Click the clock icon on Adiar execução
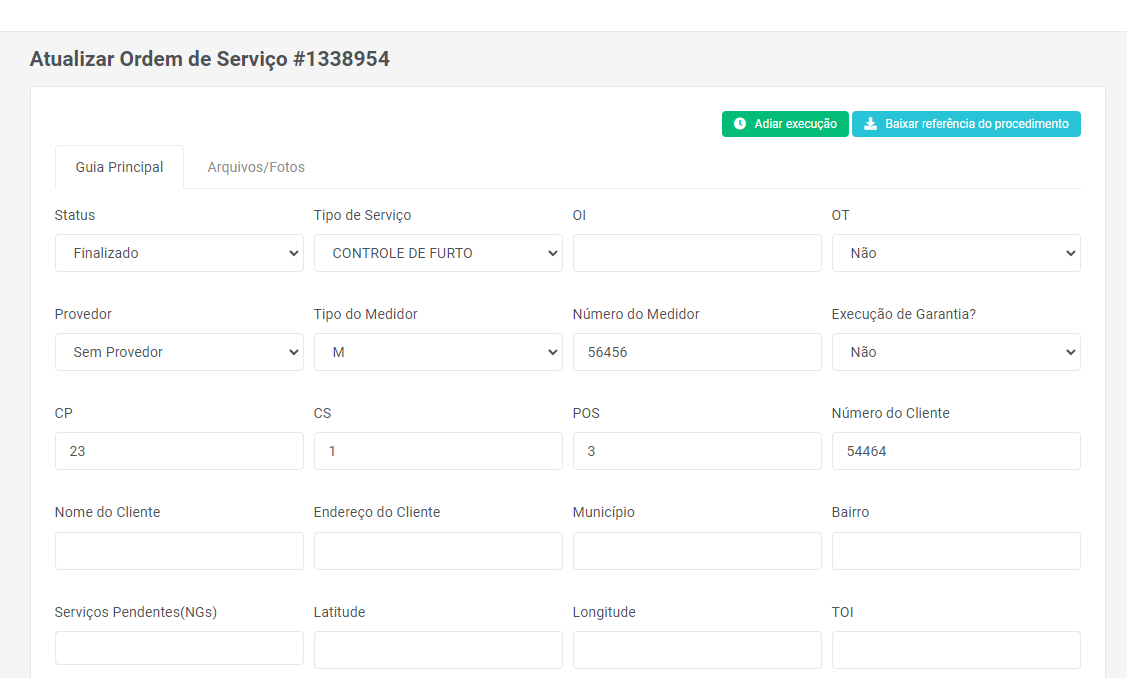The width and height of the screenshot is (1127, 678). click(740, 124)
